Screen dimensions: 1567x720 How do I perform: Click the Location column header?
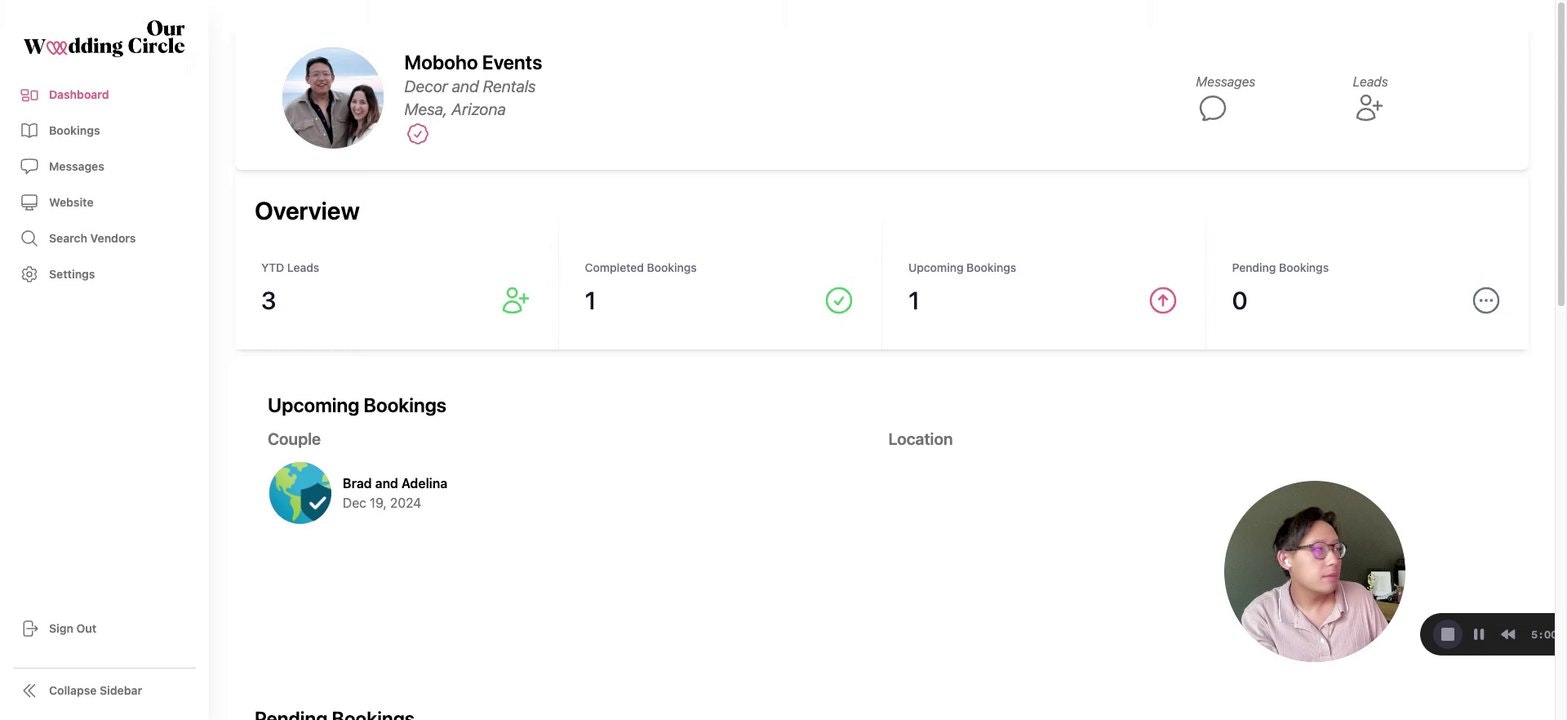pos(920,439)
